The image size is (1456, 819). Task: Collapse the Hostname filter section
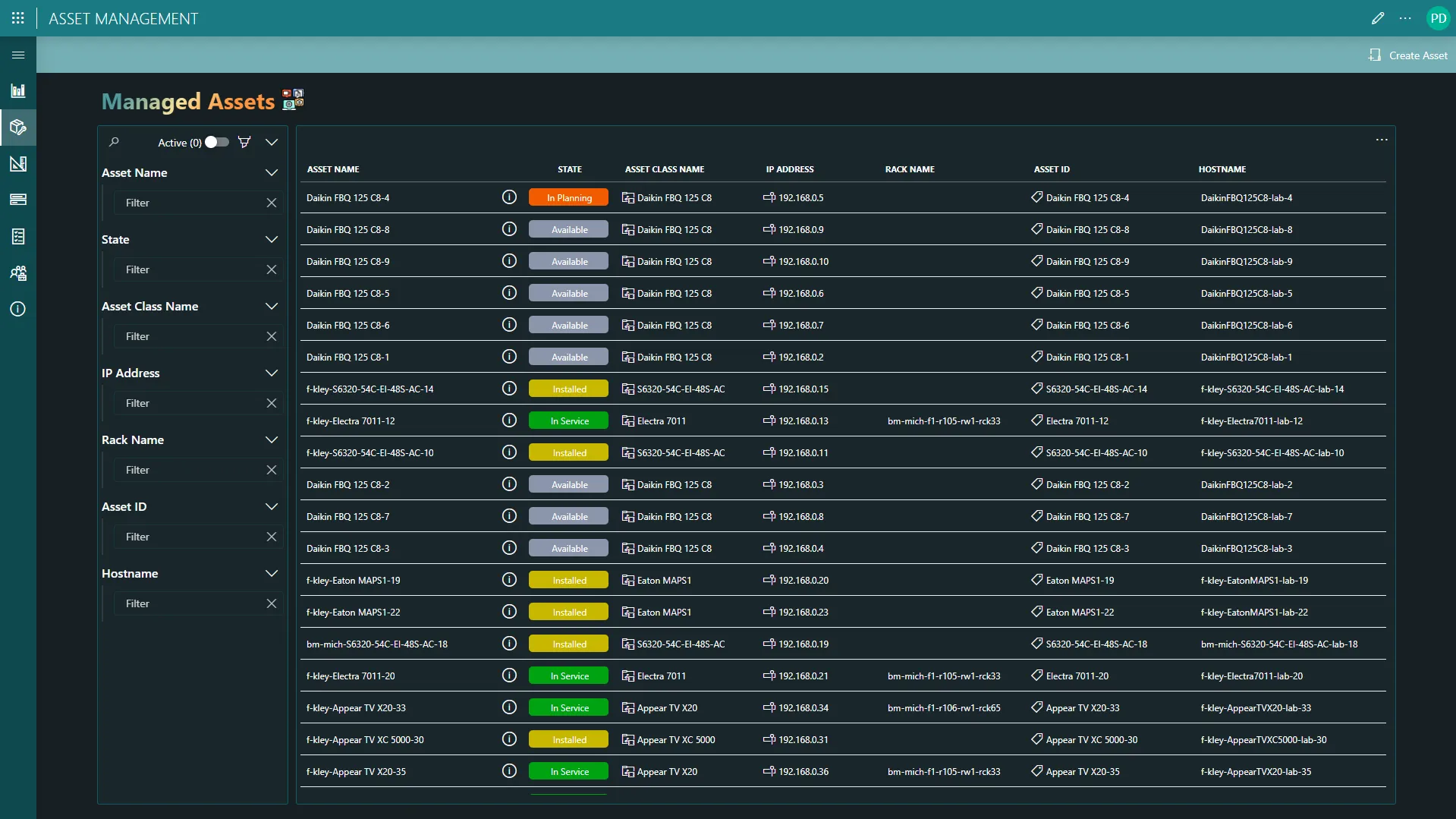272,573
